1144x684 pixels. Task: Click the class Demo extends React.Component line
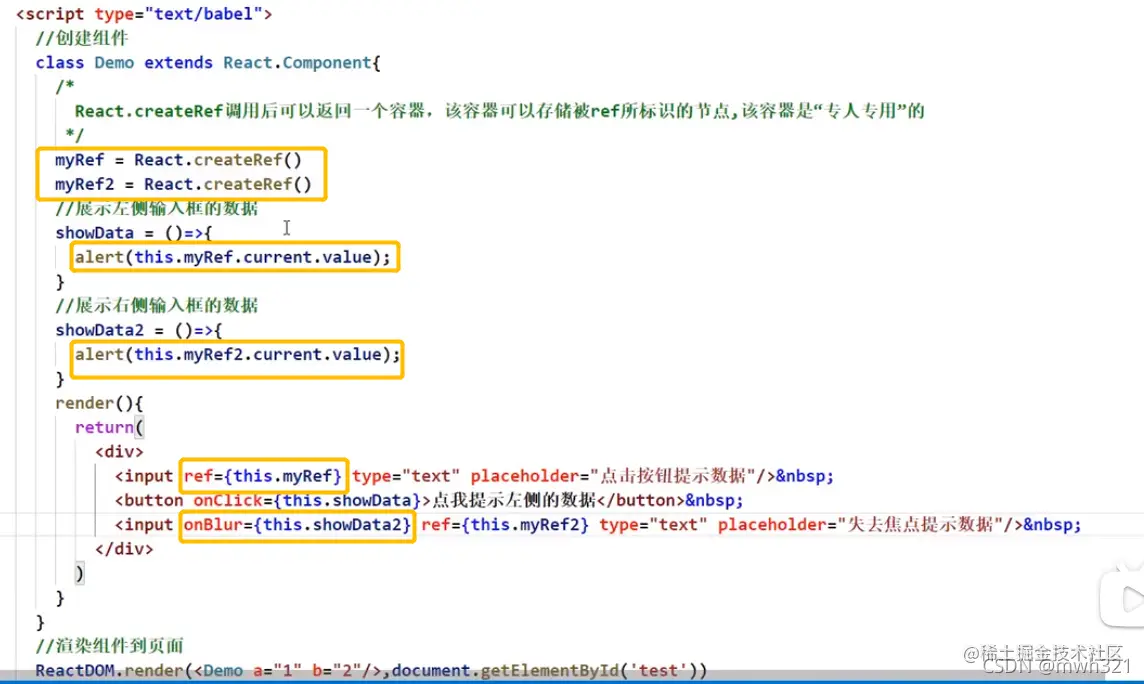(208, 63)
